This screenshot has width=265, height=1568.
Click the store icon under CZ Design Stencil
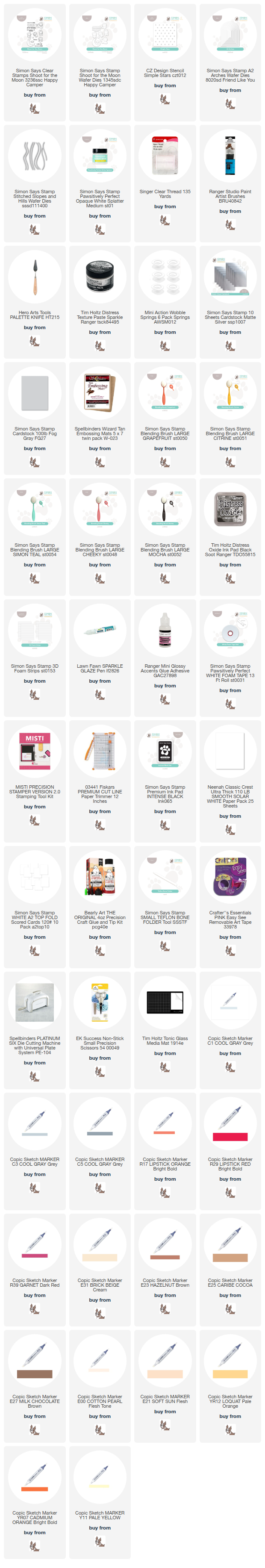165,99
